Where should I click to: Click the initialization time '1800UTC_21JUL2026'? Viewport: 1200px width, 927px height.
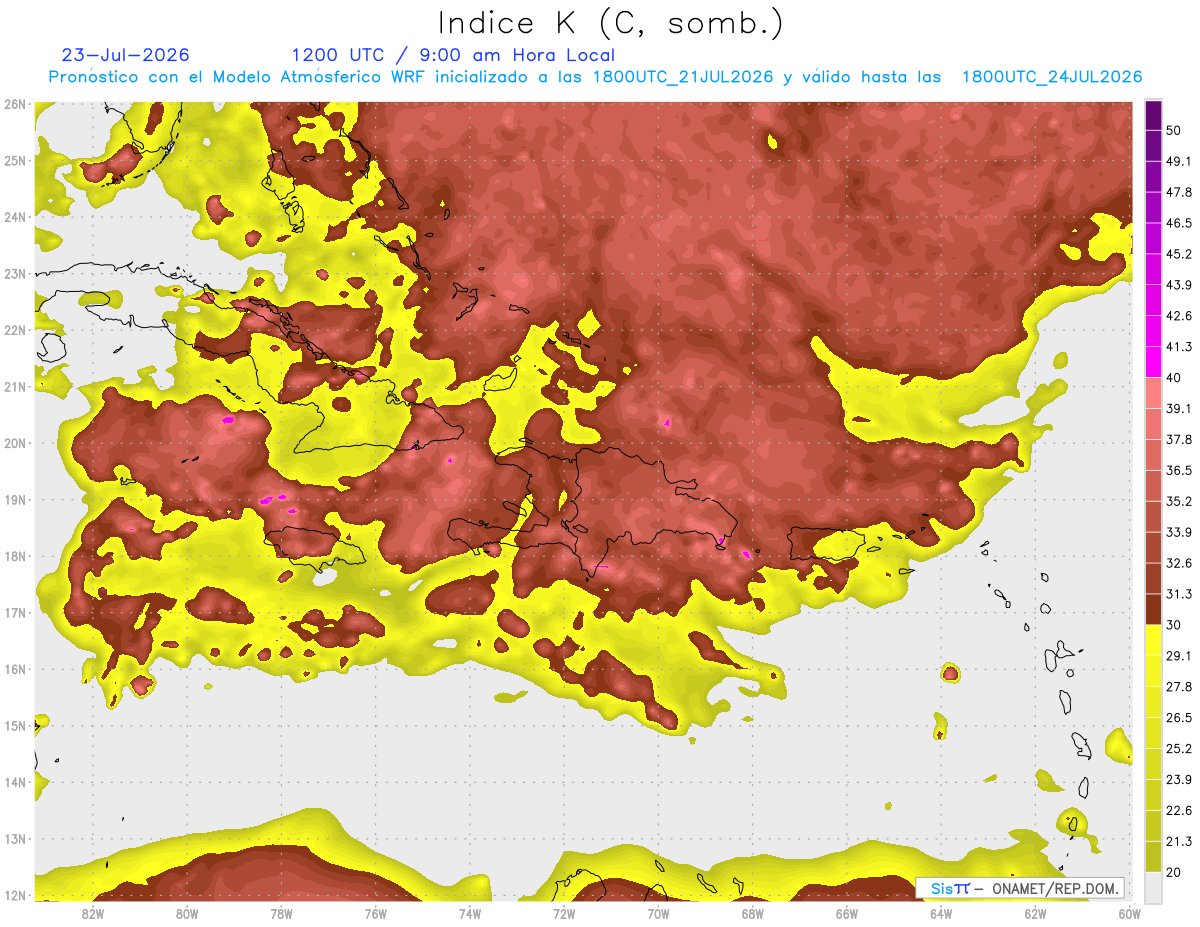tap(682, 77)
